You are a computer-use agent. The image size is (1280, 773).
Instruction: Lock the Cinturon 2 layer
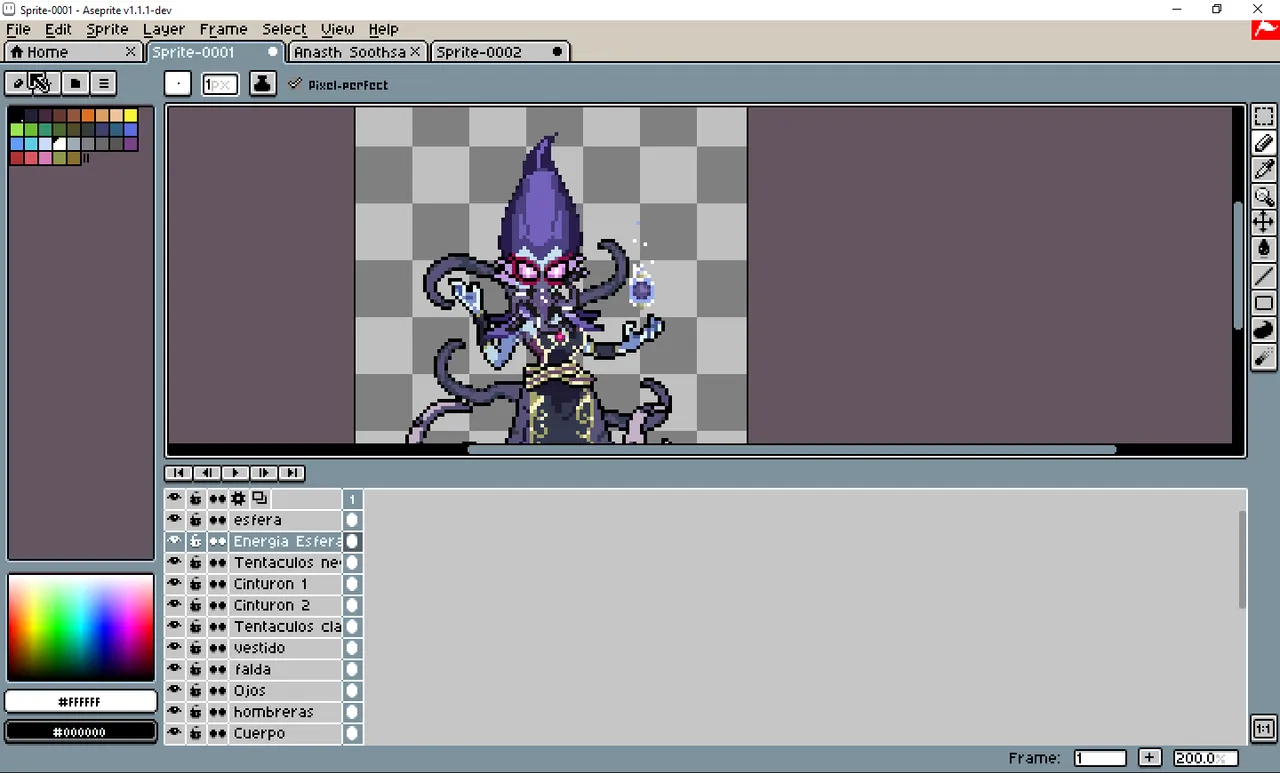(196, 605)
